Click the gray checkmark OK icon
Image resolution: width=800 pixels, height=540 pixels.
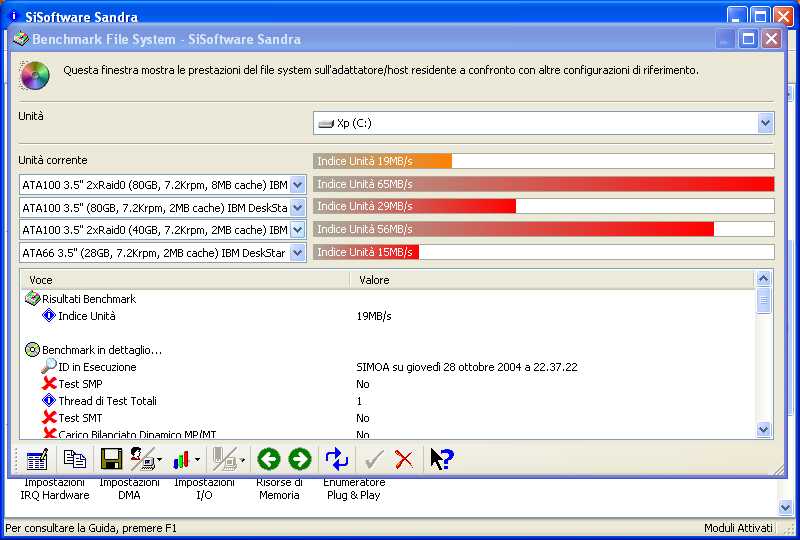[x=373, y=459]
